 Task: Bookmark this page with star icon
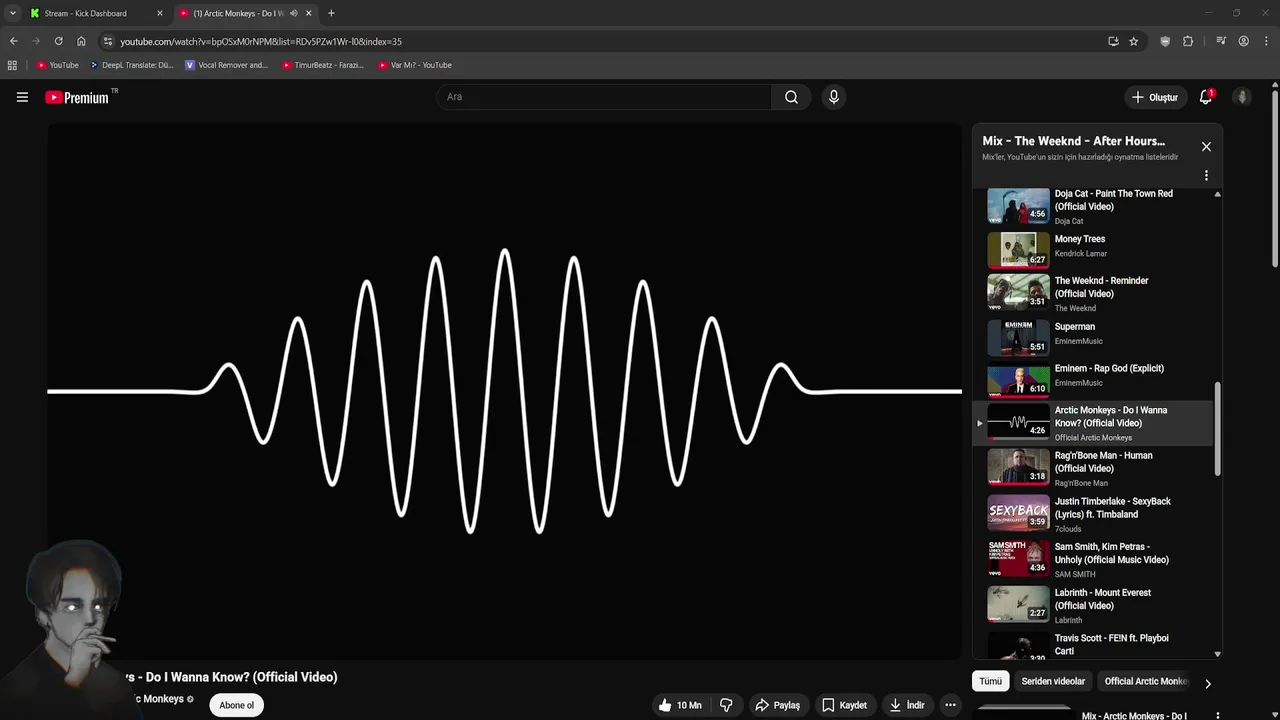point(1133,41)
